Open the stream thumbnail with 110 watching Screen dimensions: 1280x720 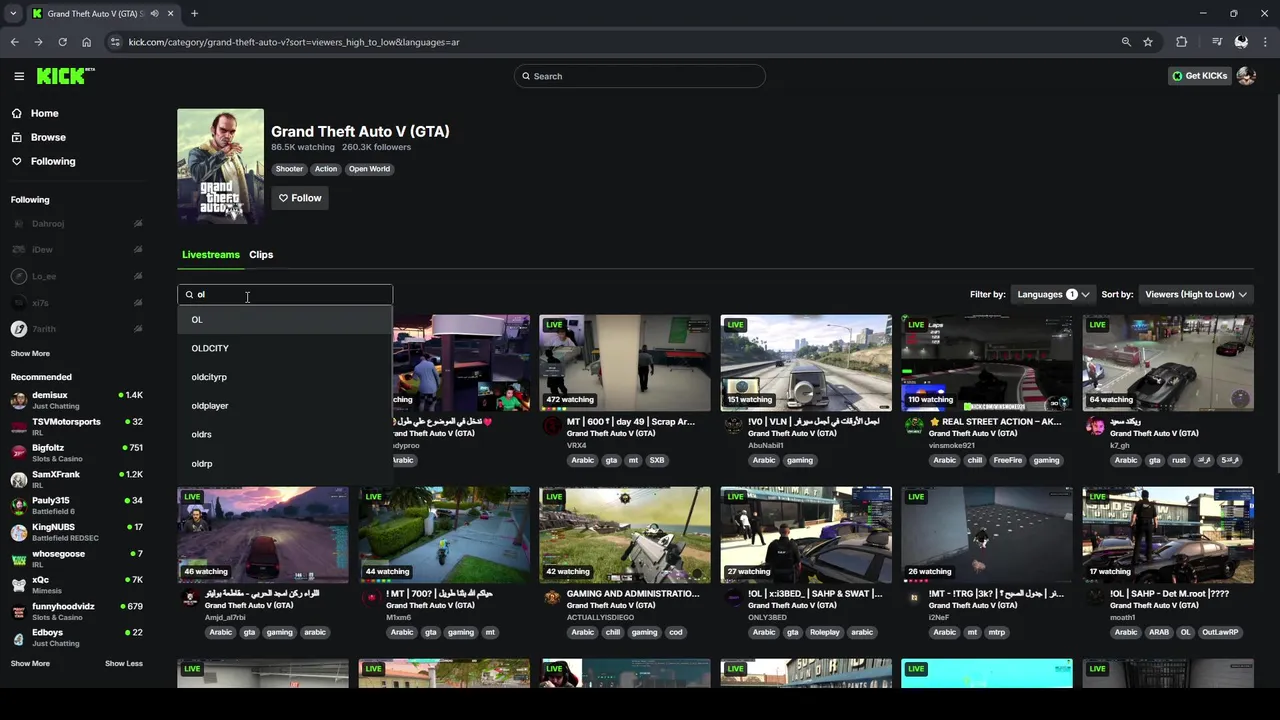tap(987, 363)
